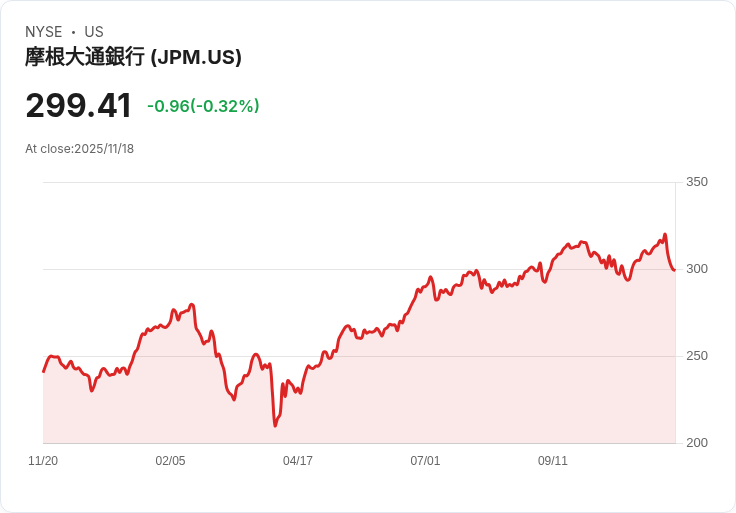Select the 09/11 date on x-axis
Viewport: 736px width, 513px height.
(553, 461)
